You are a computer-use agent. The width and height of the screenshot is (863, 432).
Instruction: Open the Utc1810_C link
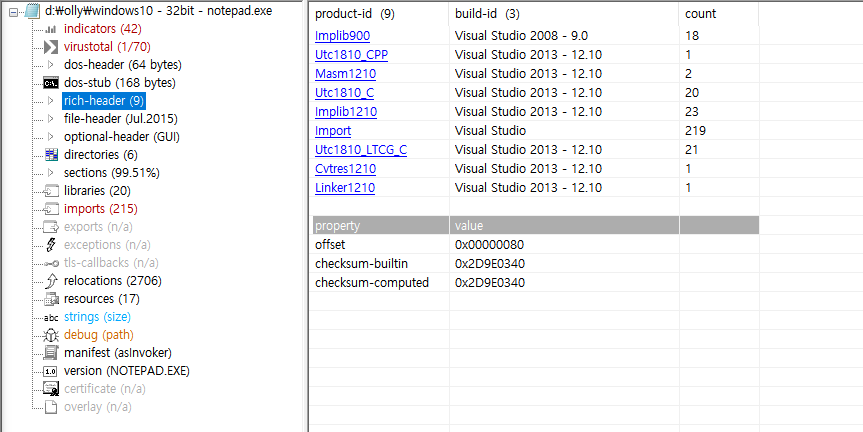tap(345, 93)
